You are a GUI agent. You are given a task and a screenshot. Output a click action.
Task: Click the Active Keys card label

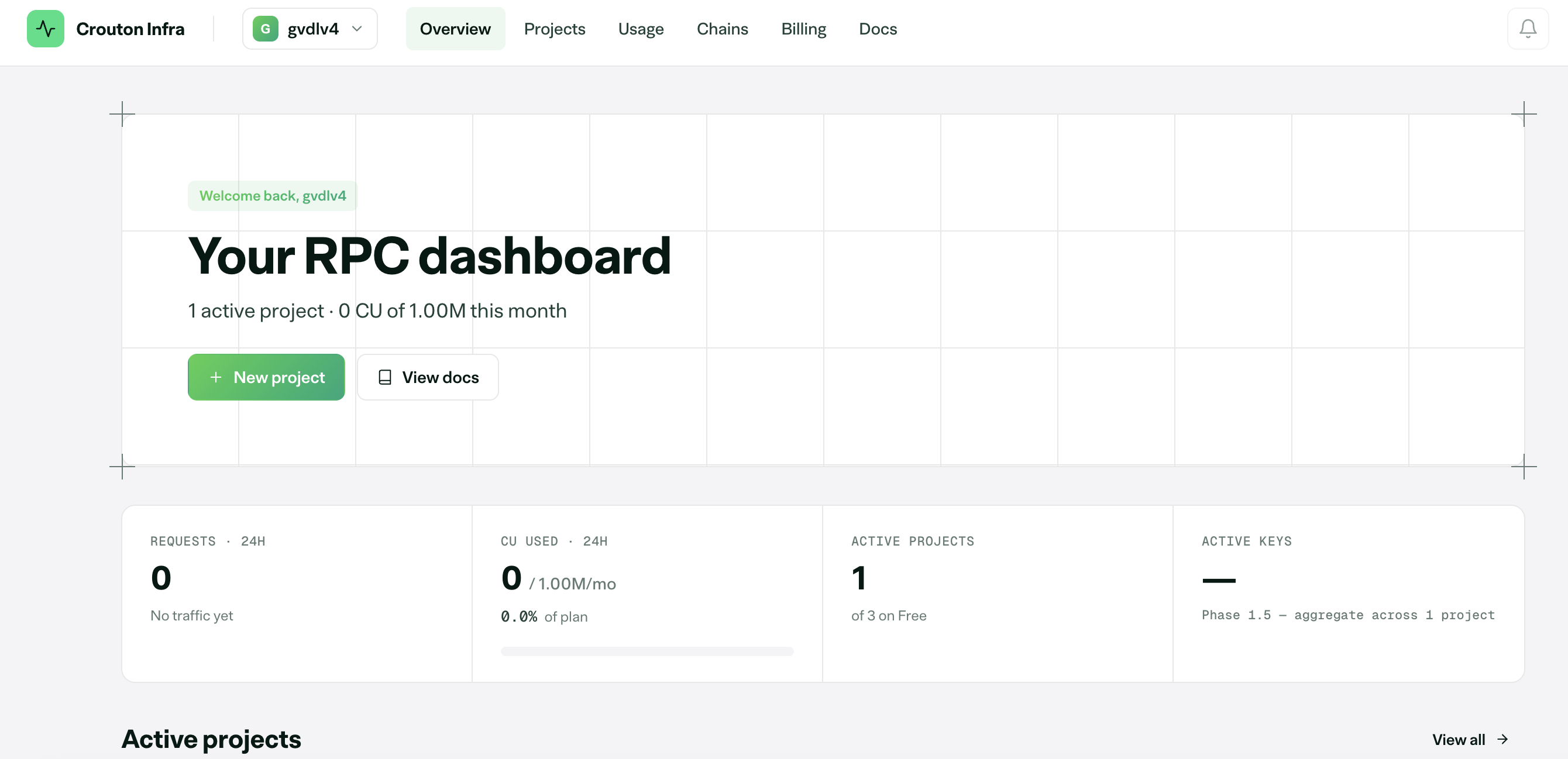pyautogui.click(x=1247, y=541)
